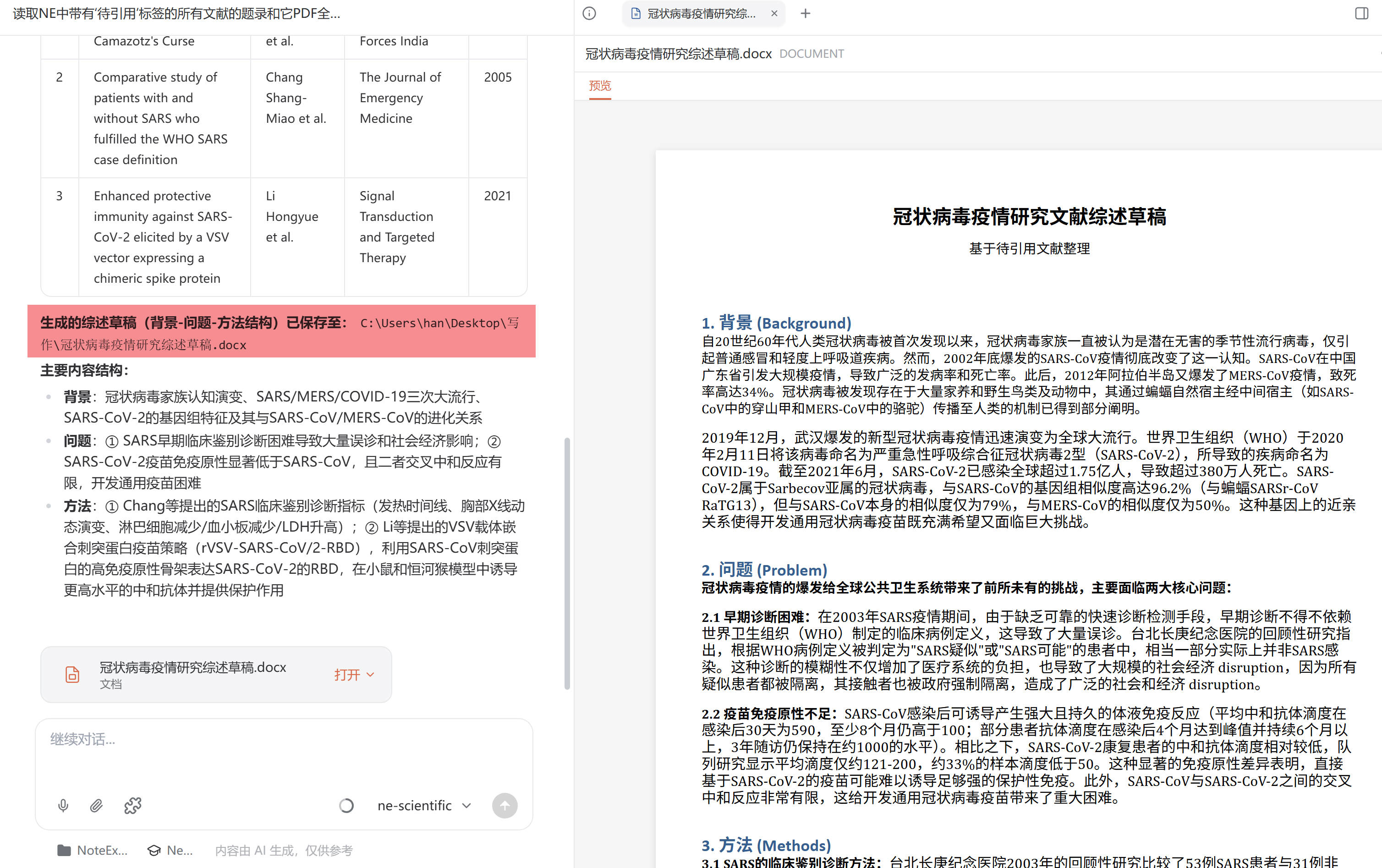Attach a file with the paperclip icon
Image resolution: width=1382 pixels, height=868 pixels.
(96, 805)
